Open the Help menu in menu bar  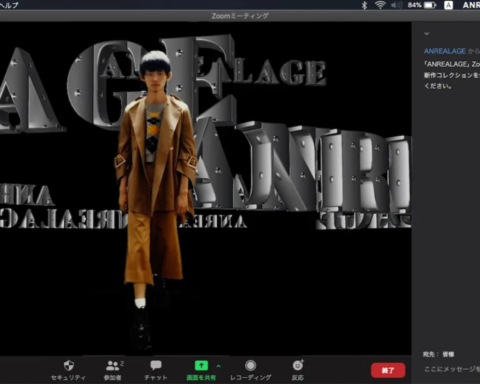pos(9,5)
